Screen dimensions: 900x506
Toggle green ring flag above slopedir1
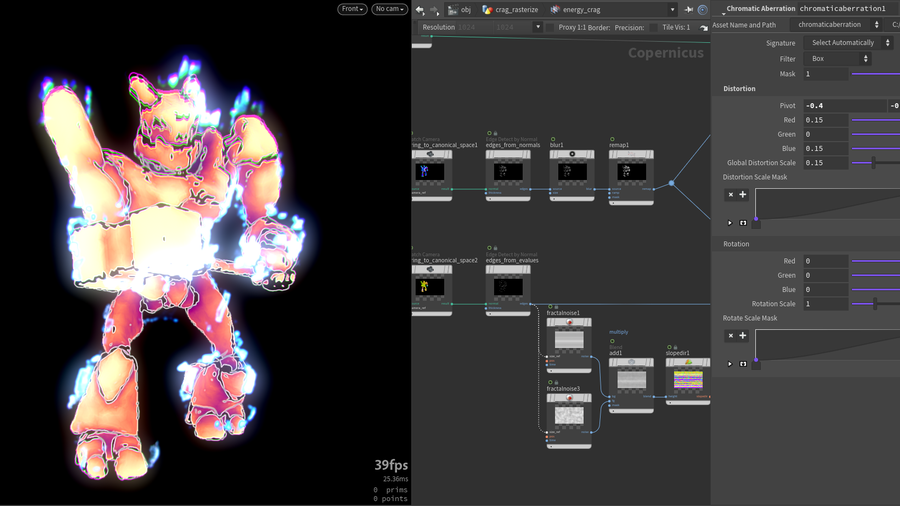tap(669, 347)
